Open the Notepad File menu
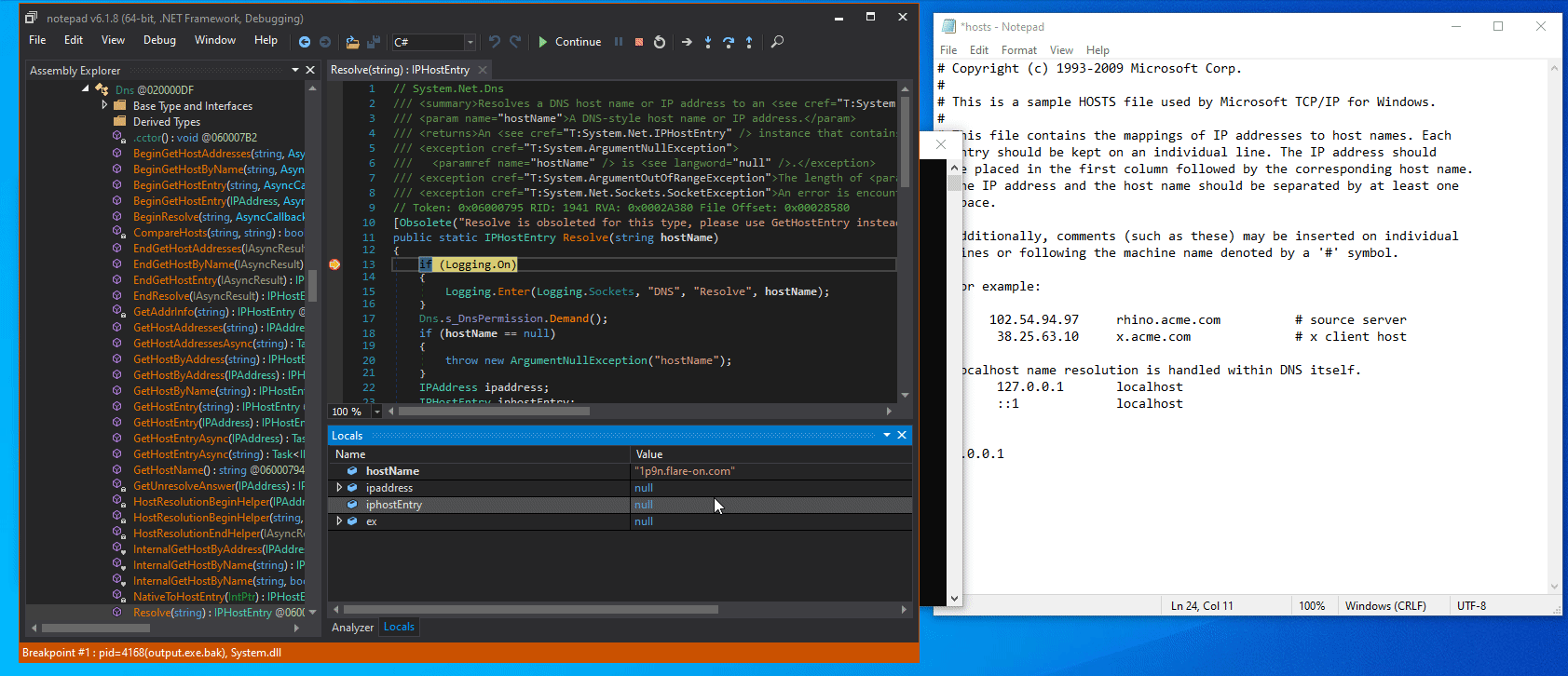The height and width of the screenshot is (676, 1568). tap(948, 50)
